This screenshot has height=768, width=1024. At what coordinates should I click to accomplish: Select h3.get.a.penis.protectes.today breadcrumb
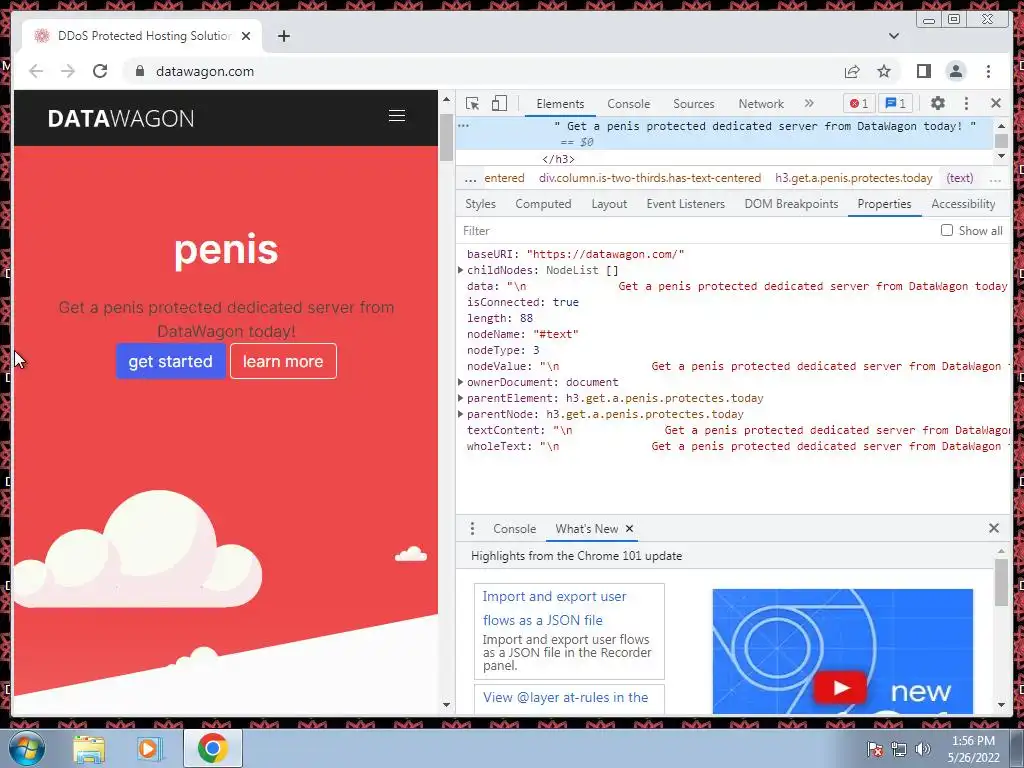pos(854,178)
